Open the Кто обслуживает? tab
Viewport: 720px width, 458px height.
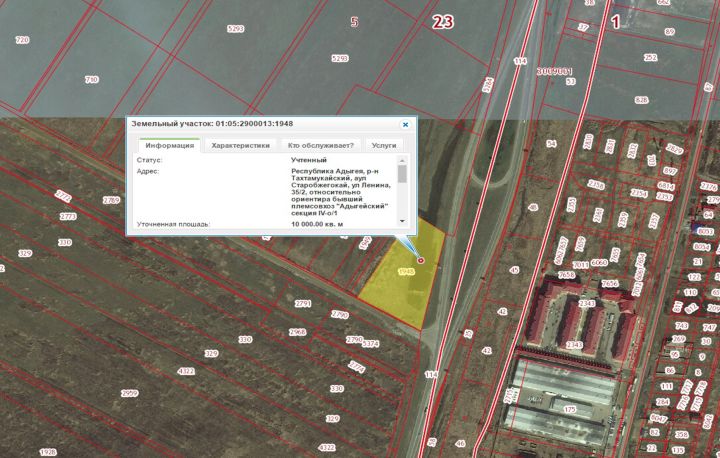click(x=321, y=146)
